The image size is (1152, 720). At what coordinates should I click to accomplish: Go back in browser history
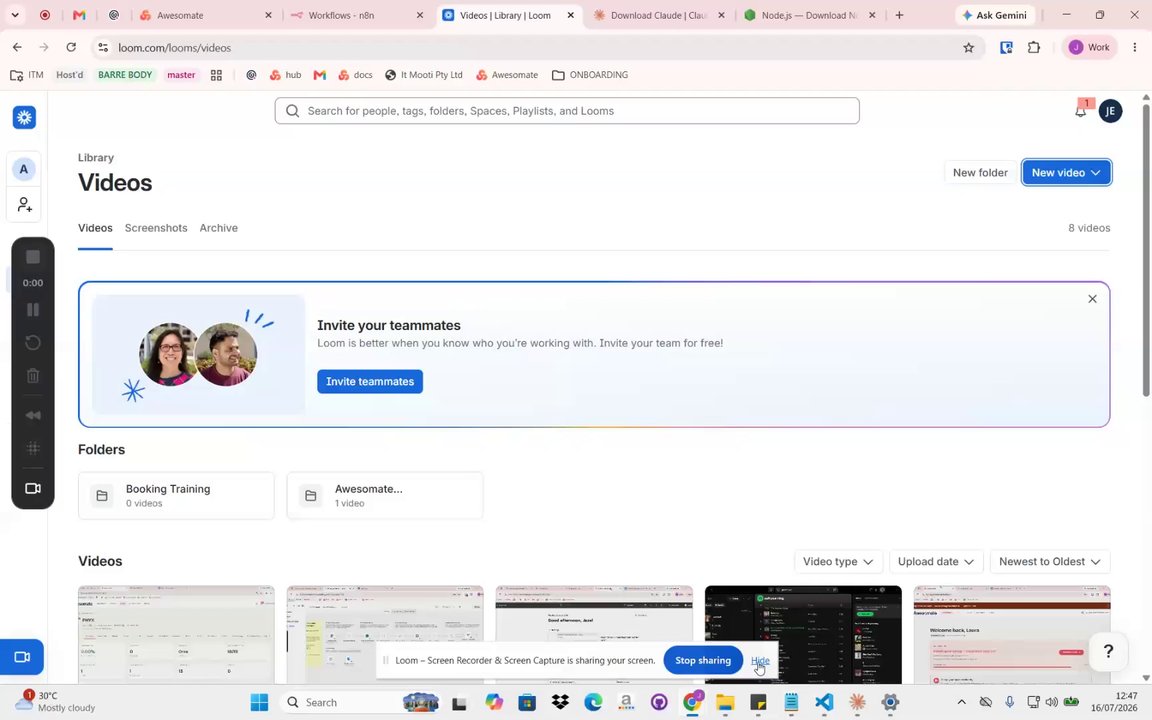coord(17,47)
